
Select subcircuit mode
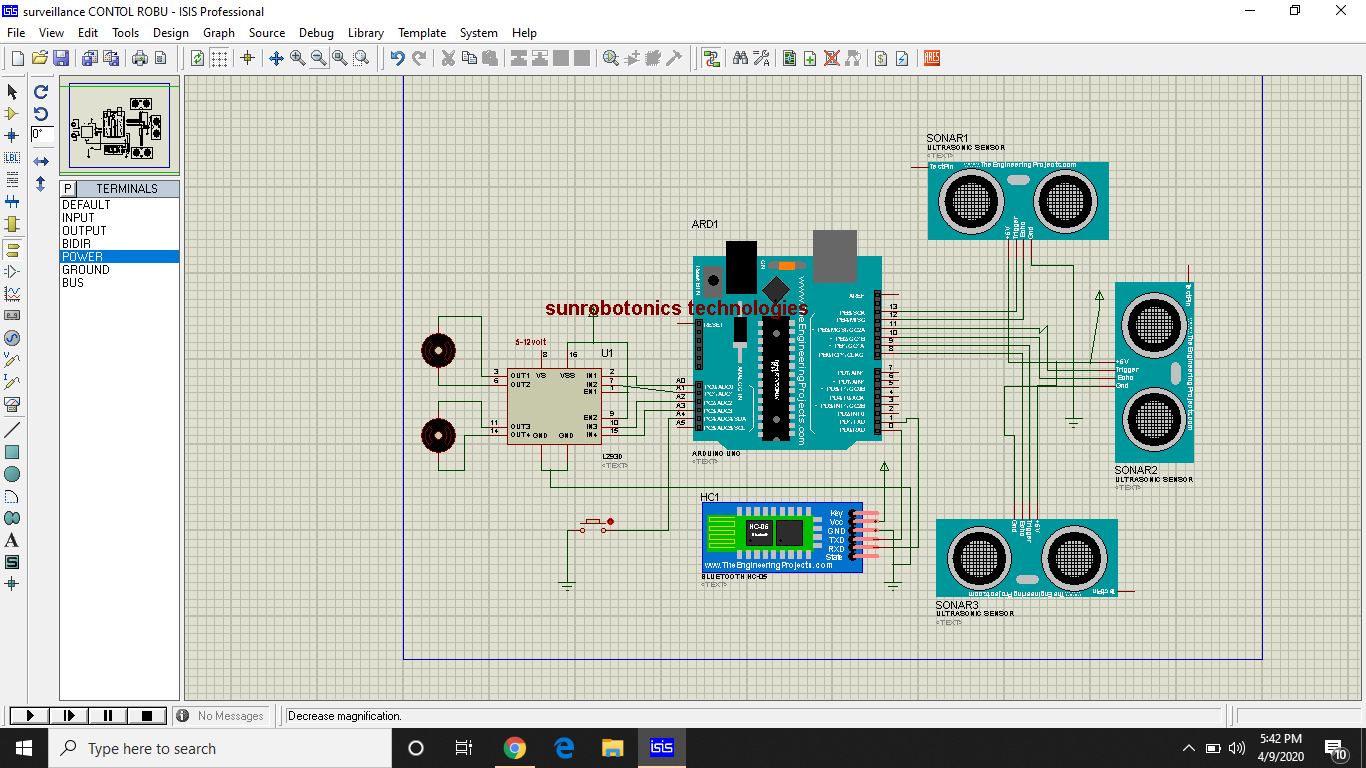(x=12, y=224)
